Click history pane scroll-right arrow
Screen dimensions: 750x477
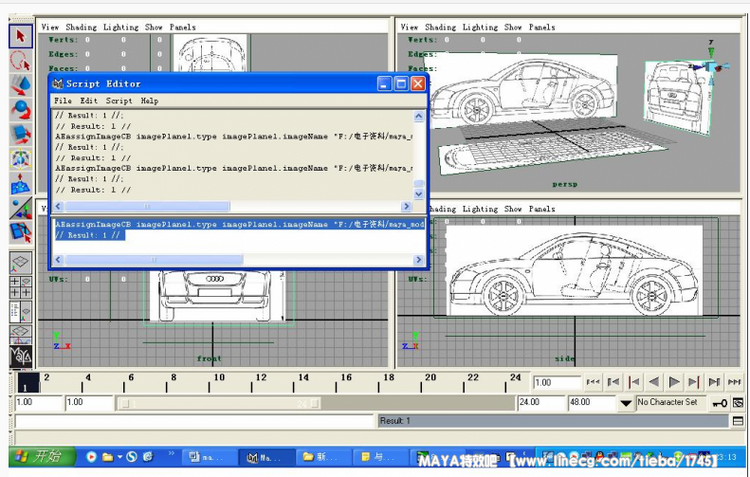(x=407, y=206)
